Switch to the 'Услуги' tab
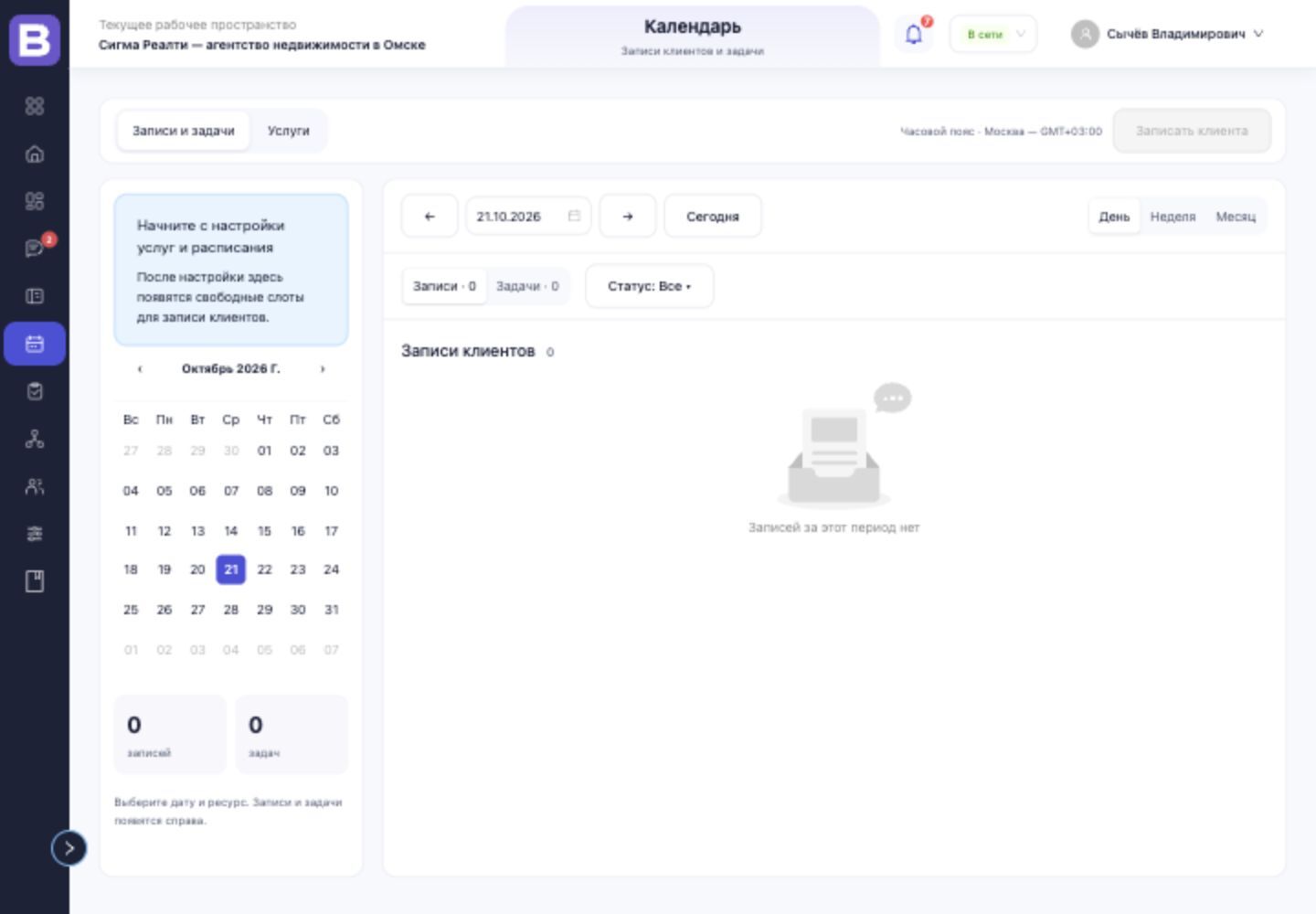The image size is (1316, 914). [289, 131]
